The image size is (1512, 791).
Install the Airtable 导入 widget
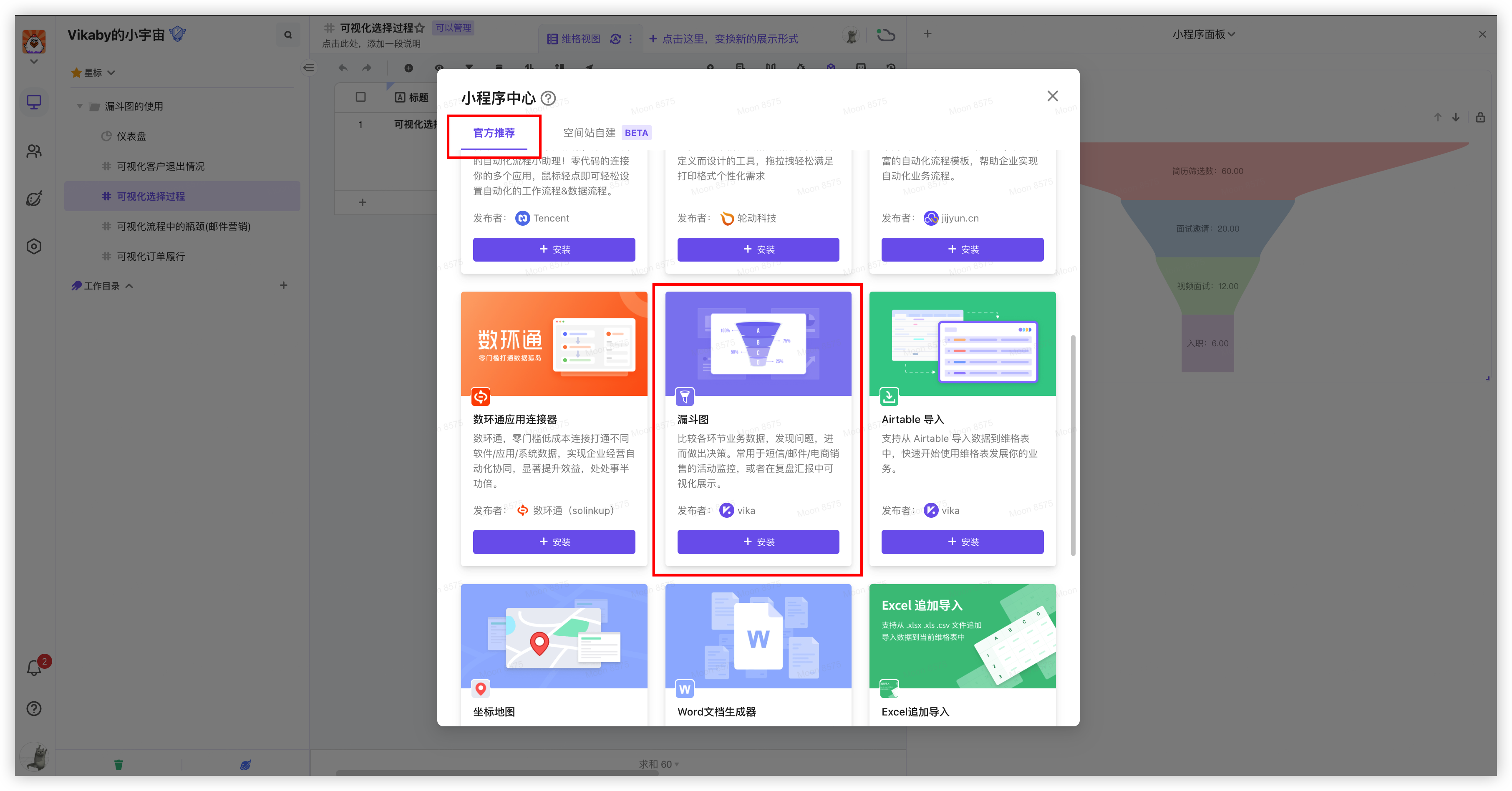point(962,542)
